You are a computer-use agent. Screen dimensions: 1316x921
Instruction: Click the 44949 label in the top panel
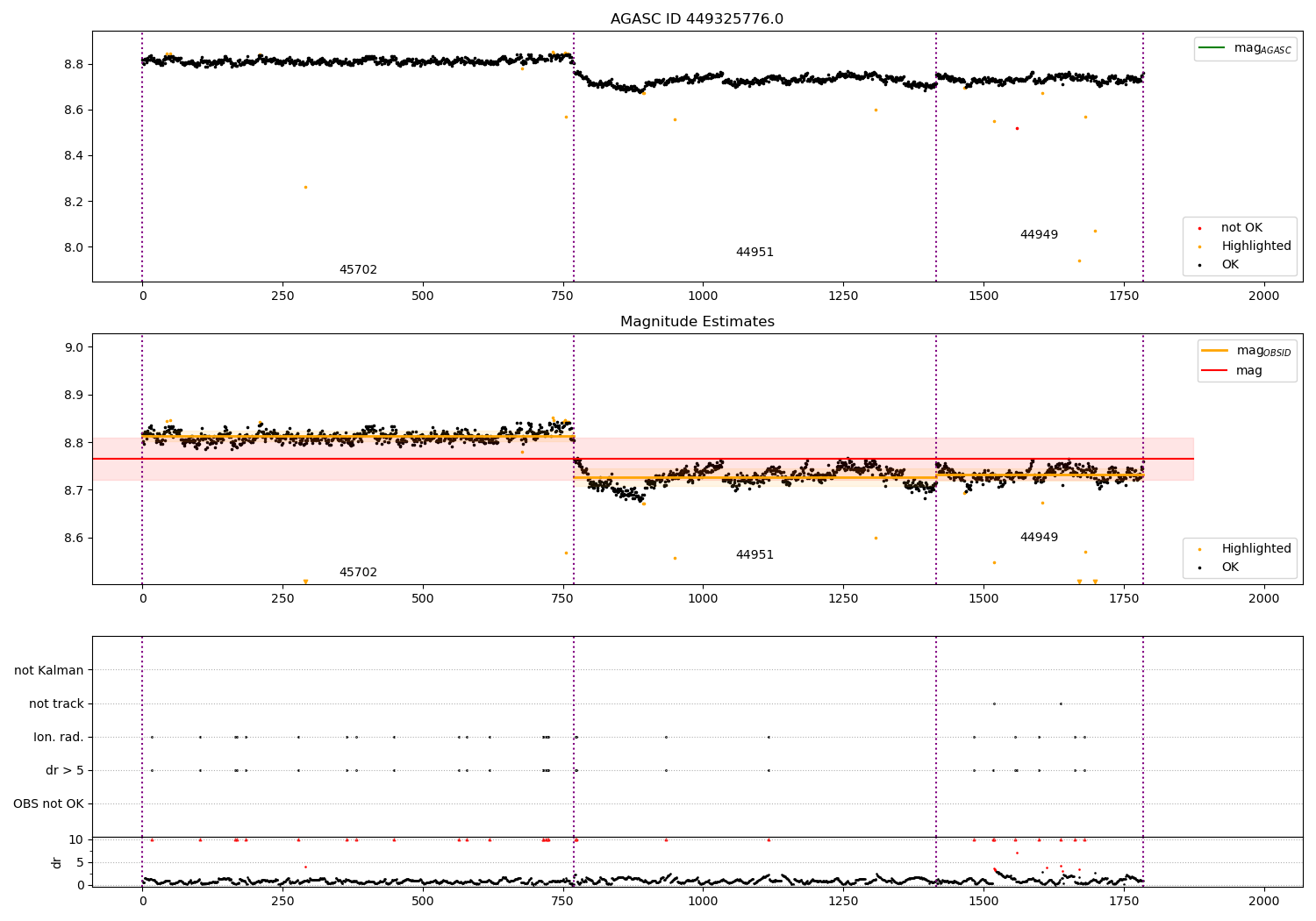[1039, 235]
